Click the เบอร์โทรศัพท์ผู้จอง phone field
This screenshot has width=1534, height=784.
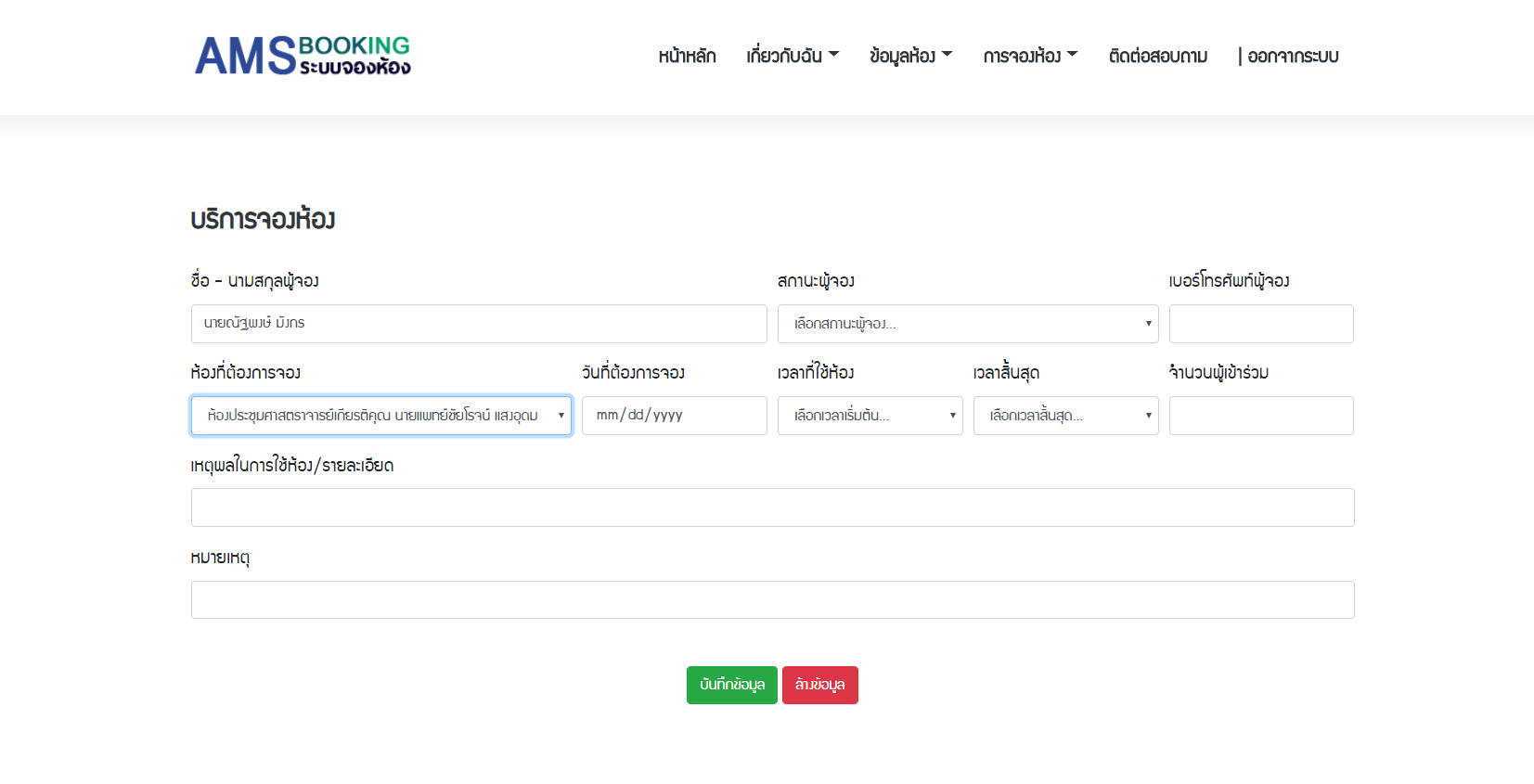coord(1261,324)
